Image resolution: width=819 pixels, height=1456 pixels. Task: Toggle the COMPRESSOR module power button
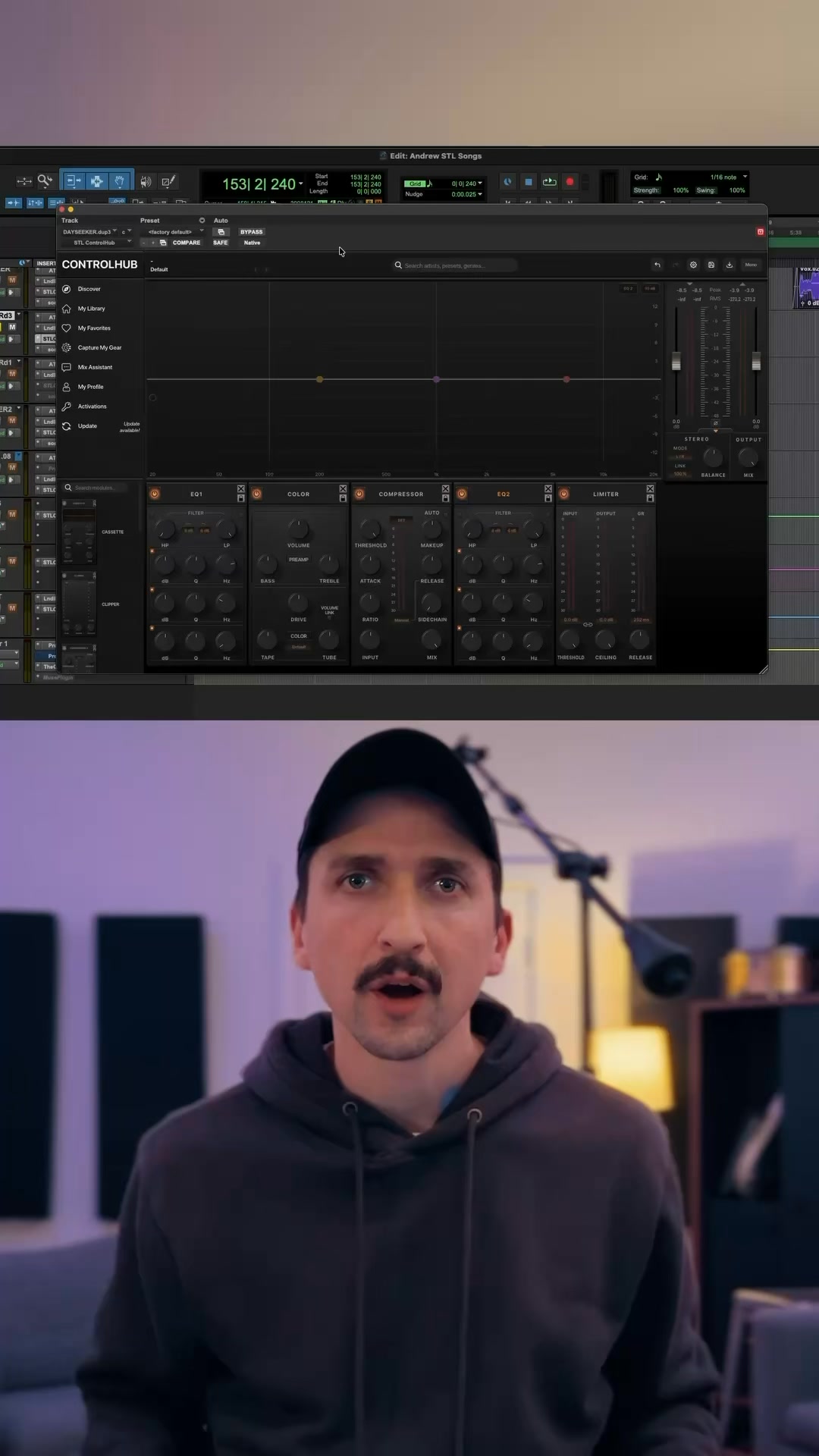point(359,494)
